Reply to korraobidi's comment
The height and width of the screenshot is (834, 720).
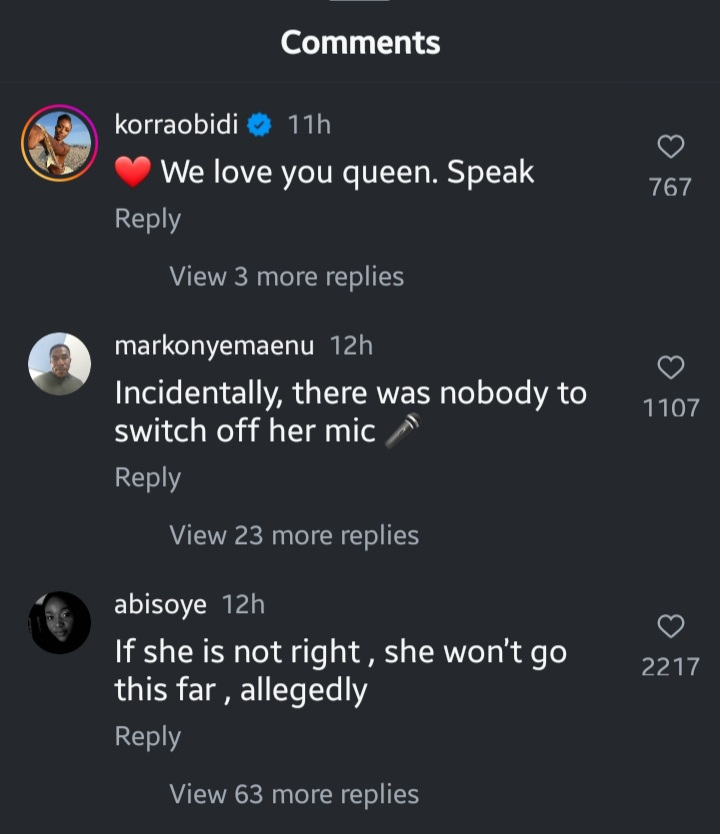pos(147,219)
